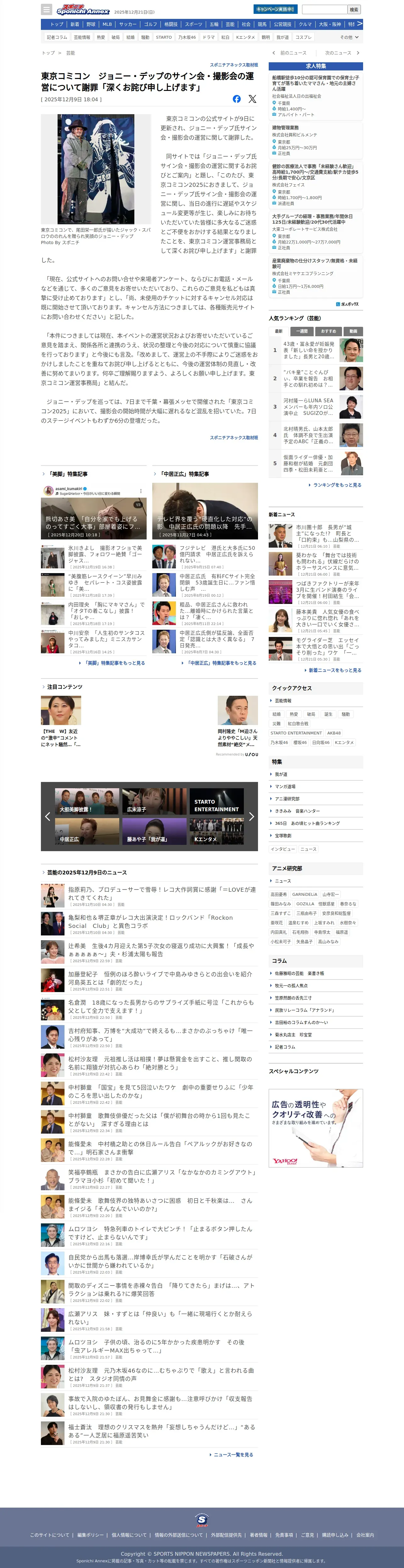
Task: Open Johnny Depp article photo
Action: (96, 169)
